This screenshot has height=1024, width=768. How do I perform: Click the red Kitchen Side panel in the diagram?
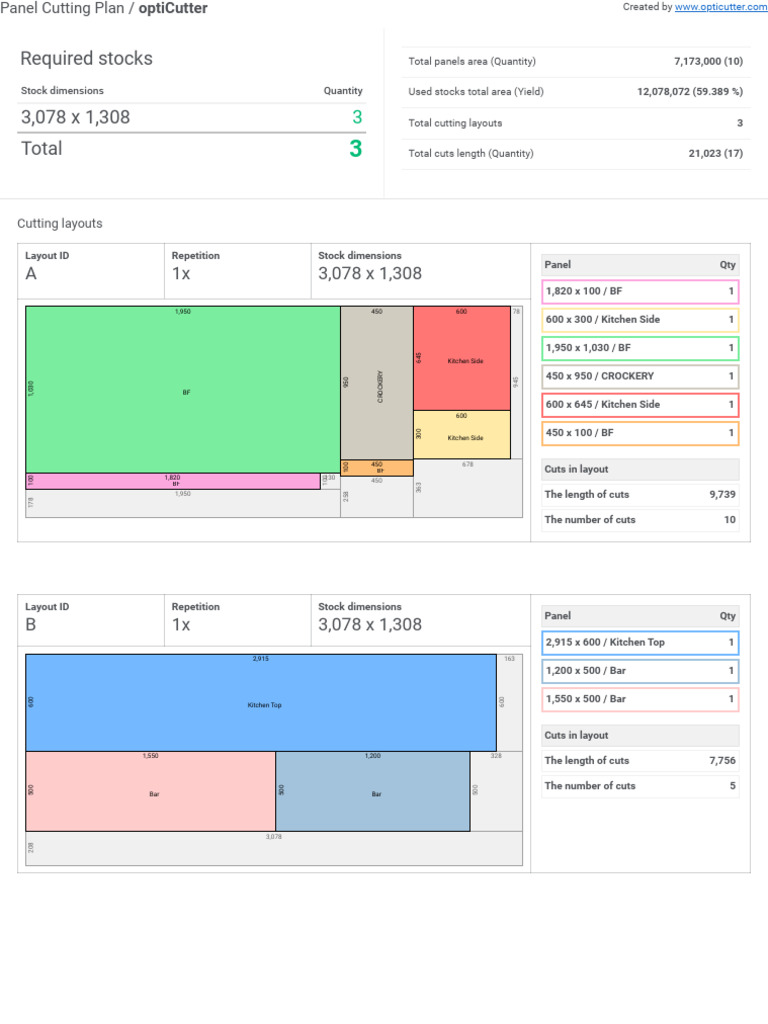(x=463, y=357)
